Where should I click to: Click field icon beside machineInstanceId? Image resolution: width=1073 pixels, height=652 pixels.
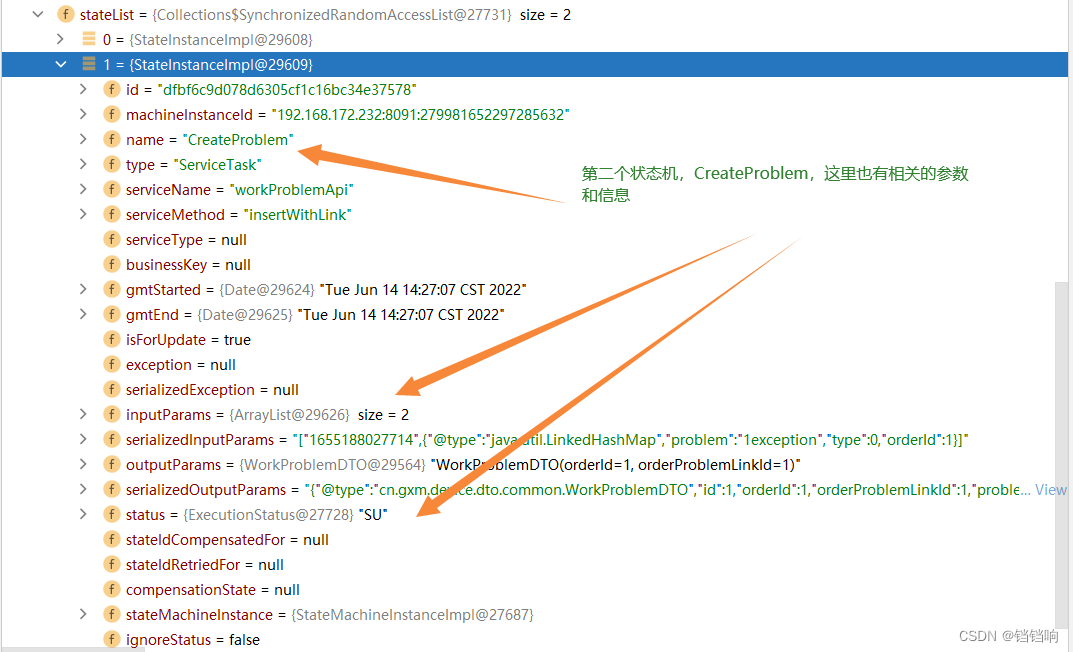[112, 114]
